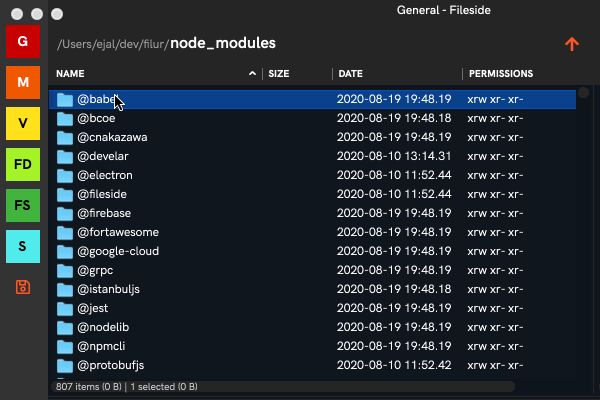Click @protobufjs date 2020-08-10 11:52.42
The height and width of the screenshot is (400, 600).
[x=394, y=365]
